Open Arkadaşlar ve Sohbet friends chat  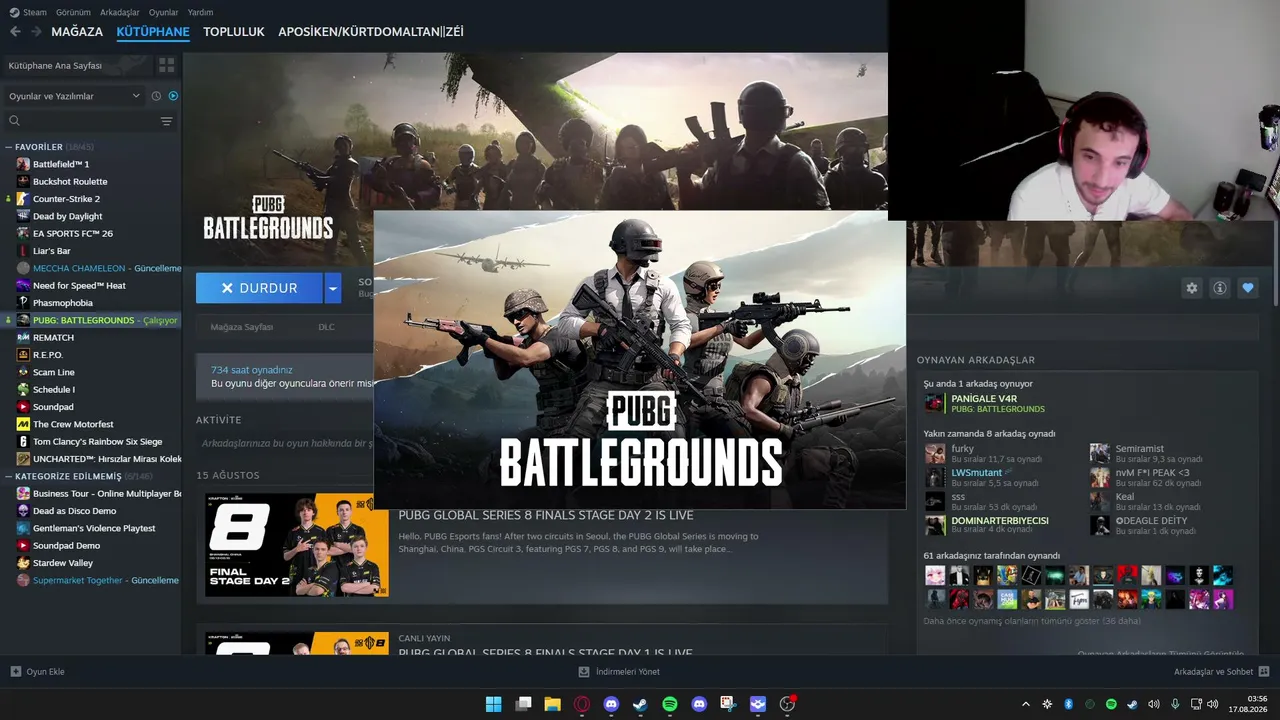(x=1222, y=672)
